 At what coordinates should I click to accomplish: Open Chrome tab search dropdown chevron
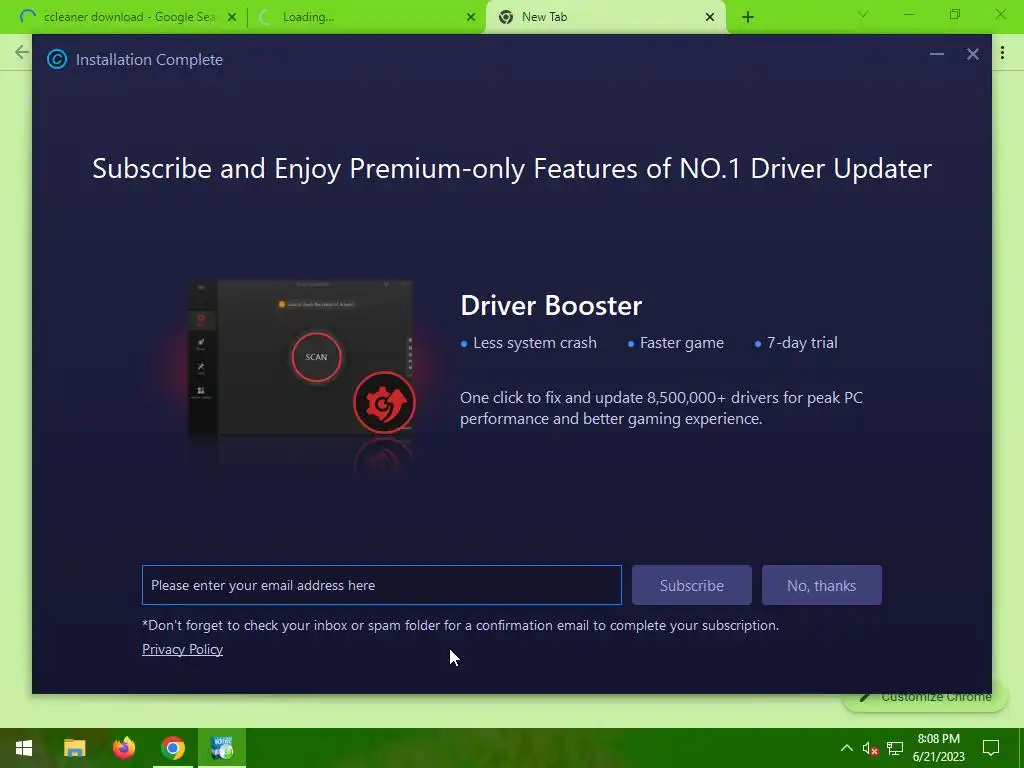pyautogui.click(x=863, y=14)
